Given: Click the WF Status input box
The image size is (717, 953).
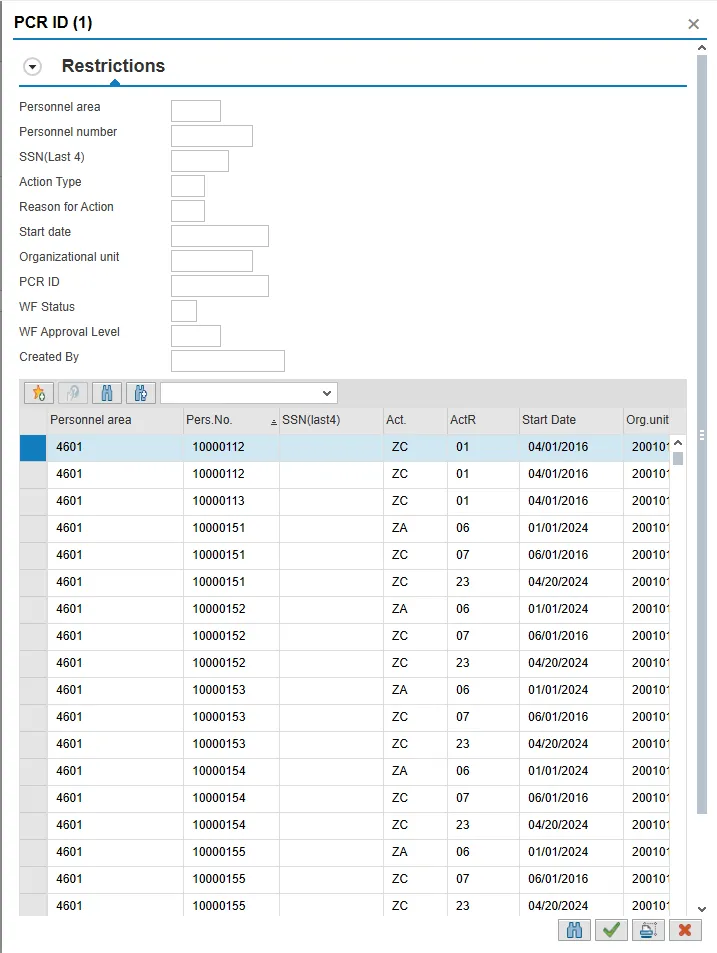Looking at the screenshot, I should tap(184, 311).
